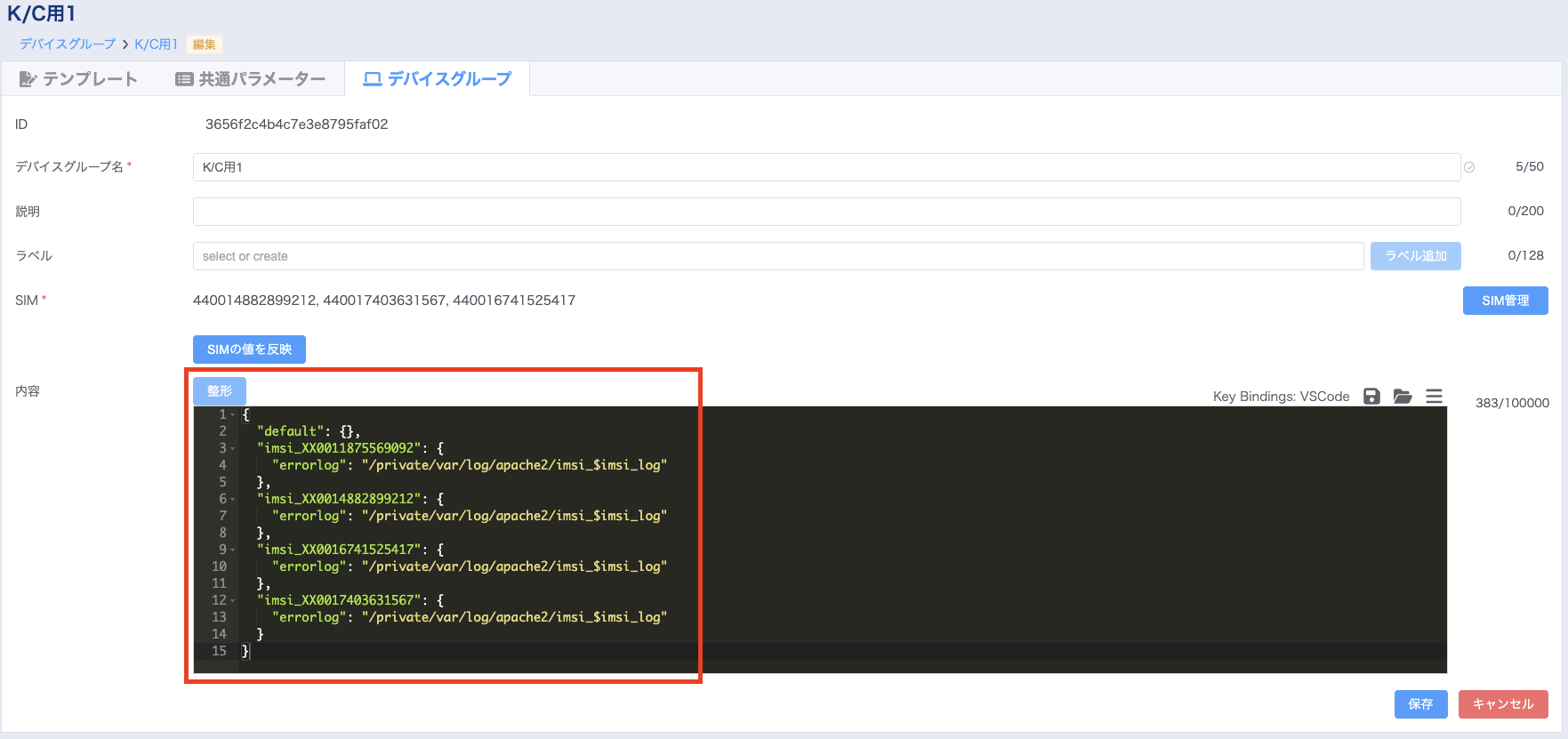Click the K/C用1 breadcrumb link
This screenshot has width=1568, height=739.
coord(157,44)
